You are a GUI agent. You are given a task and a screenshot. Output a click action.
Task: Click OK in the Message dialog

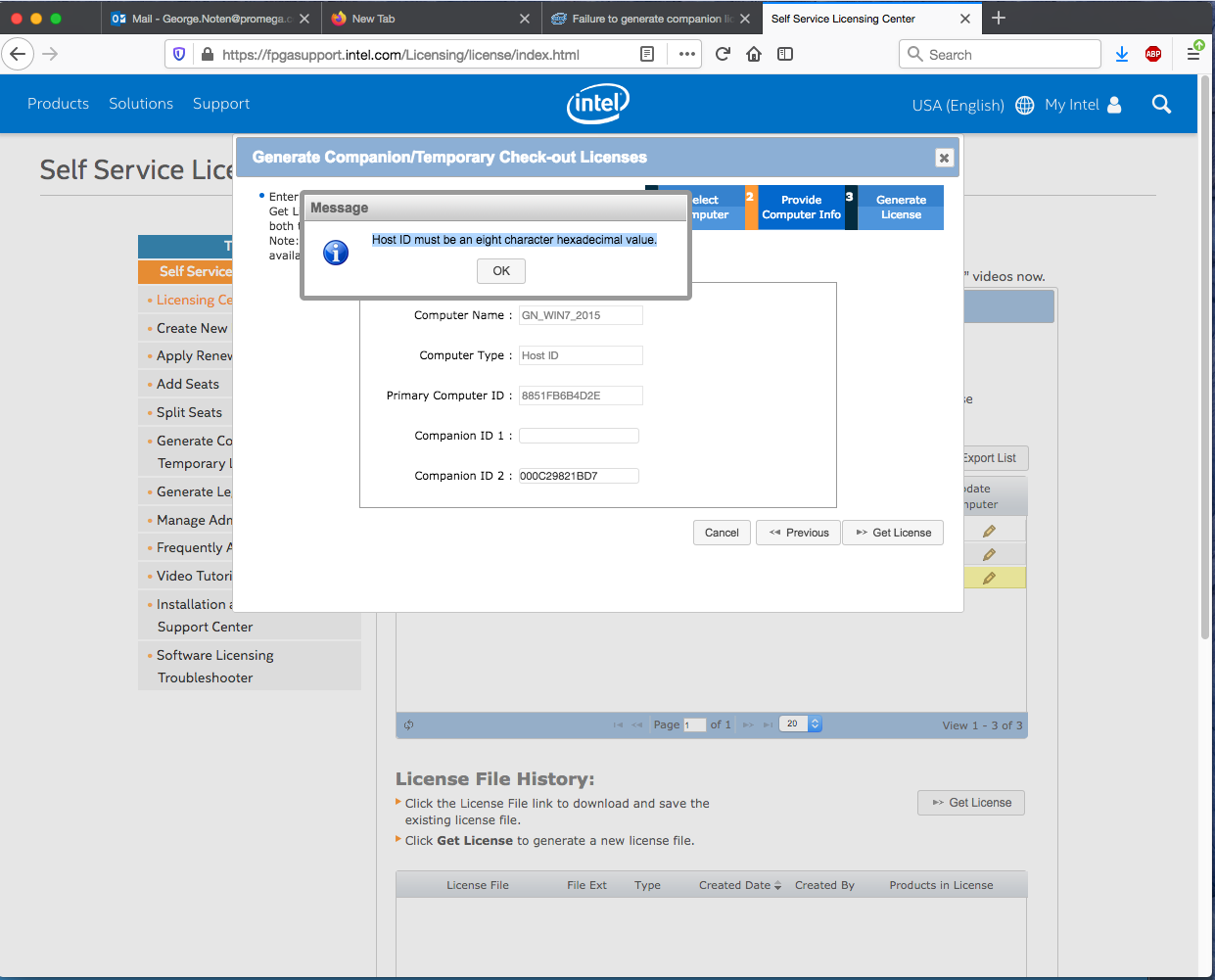click(x=501, y=271)
